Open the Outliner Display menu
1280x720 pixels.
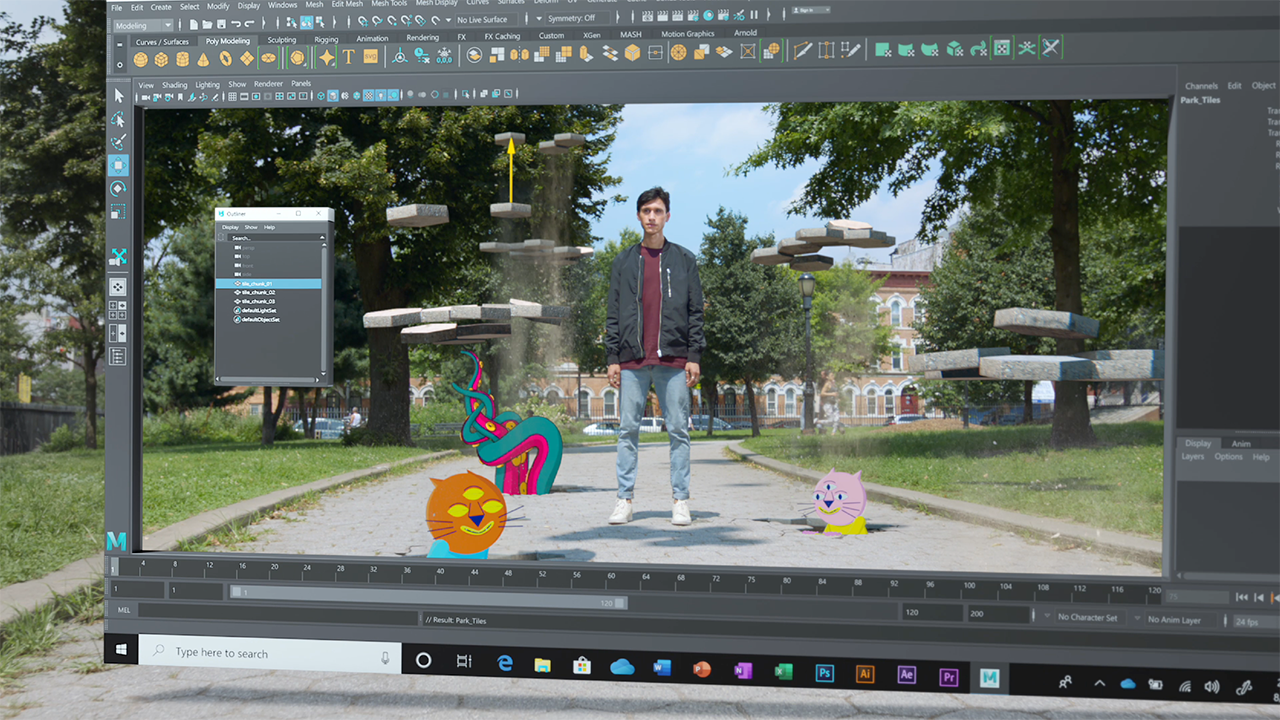[230, 227]
